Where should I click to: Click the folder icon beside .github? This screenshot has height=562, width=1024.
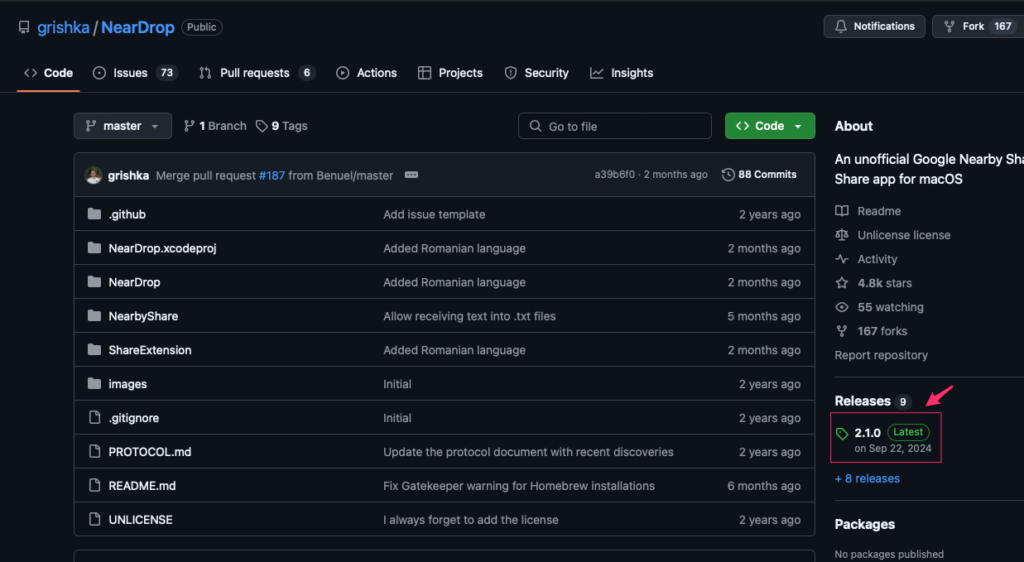click(x=95, y=215)
